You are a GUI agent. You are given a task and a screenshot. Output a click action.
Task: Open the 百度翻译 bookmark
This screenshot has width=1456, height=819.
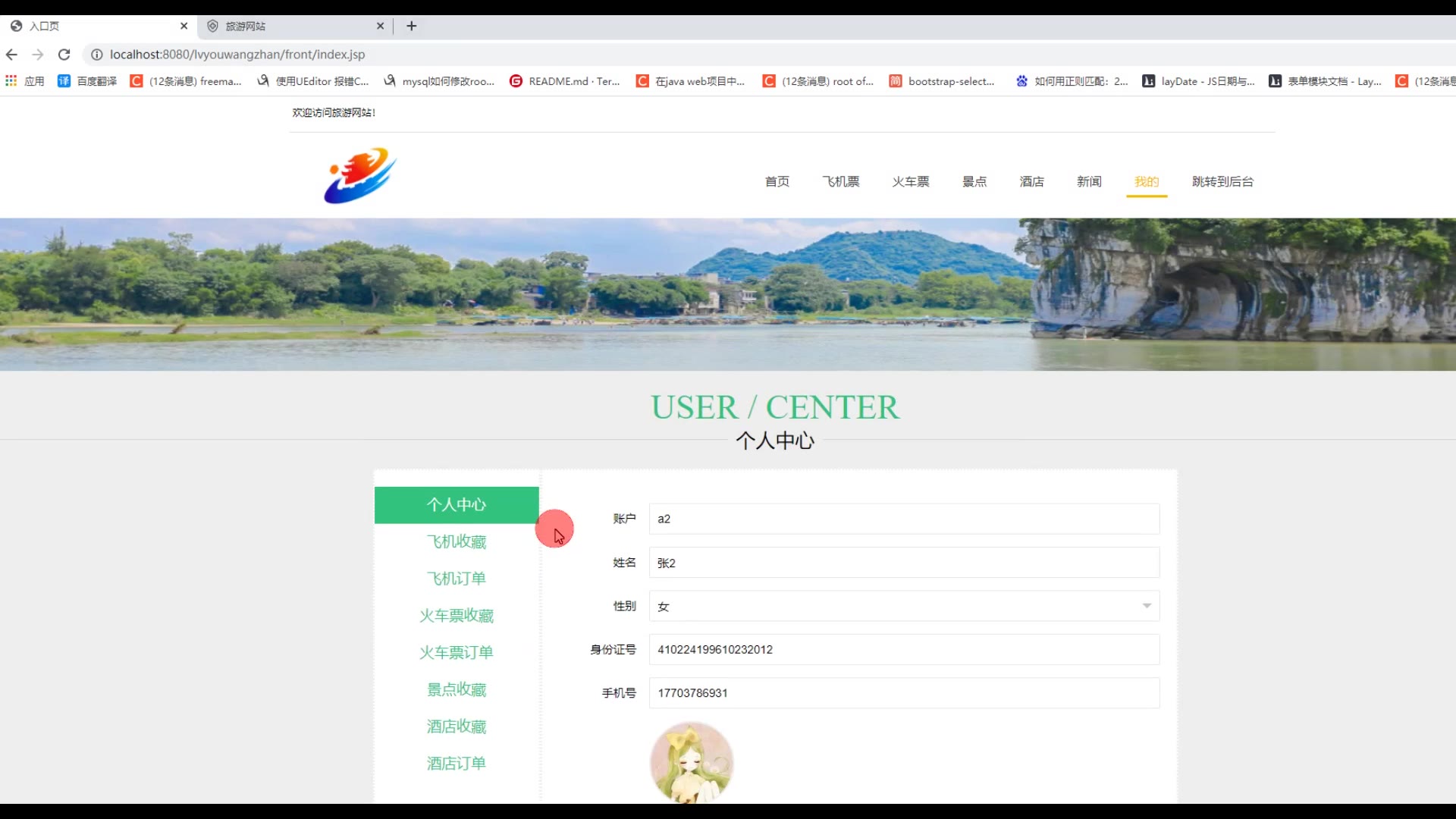point(87,81)
